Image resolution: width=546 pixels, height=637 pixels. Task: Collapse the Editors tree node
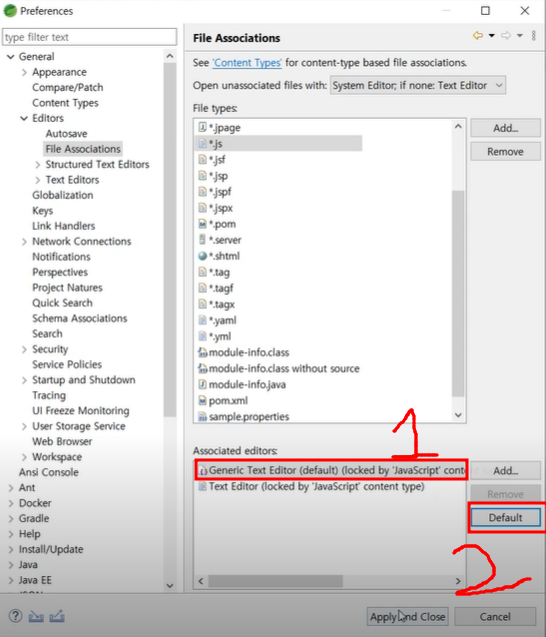tap(24, 118)
